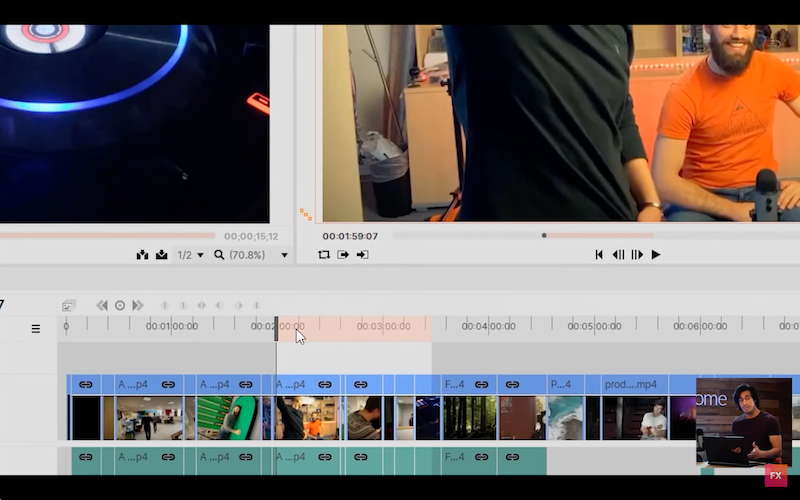Select the orange-shirt man clip thumbnail
The width and height of the screenshot is (800, 500).
tap(308, 418)
